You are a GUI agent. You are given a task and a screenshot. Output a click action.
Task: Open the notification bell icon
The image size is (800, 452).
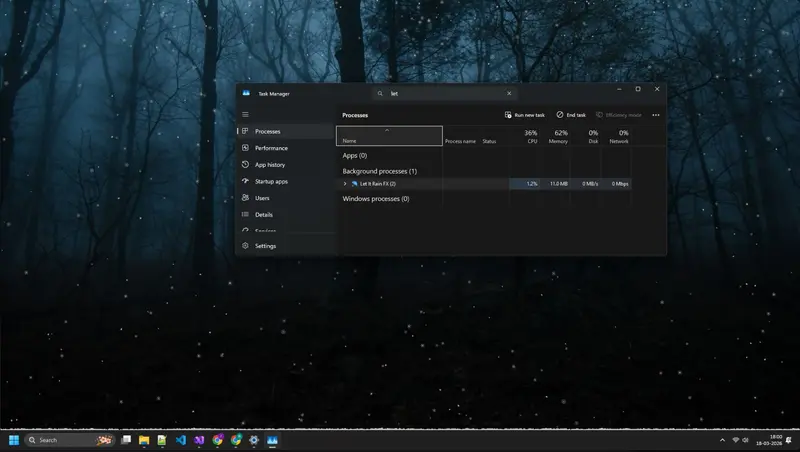tap(789, 440)
